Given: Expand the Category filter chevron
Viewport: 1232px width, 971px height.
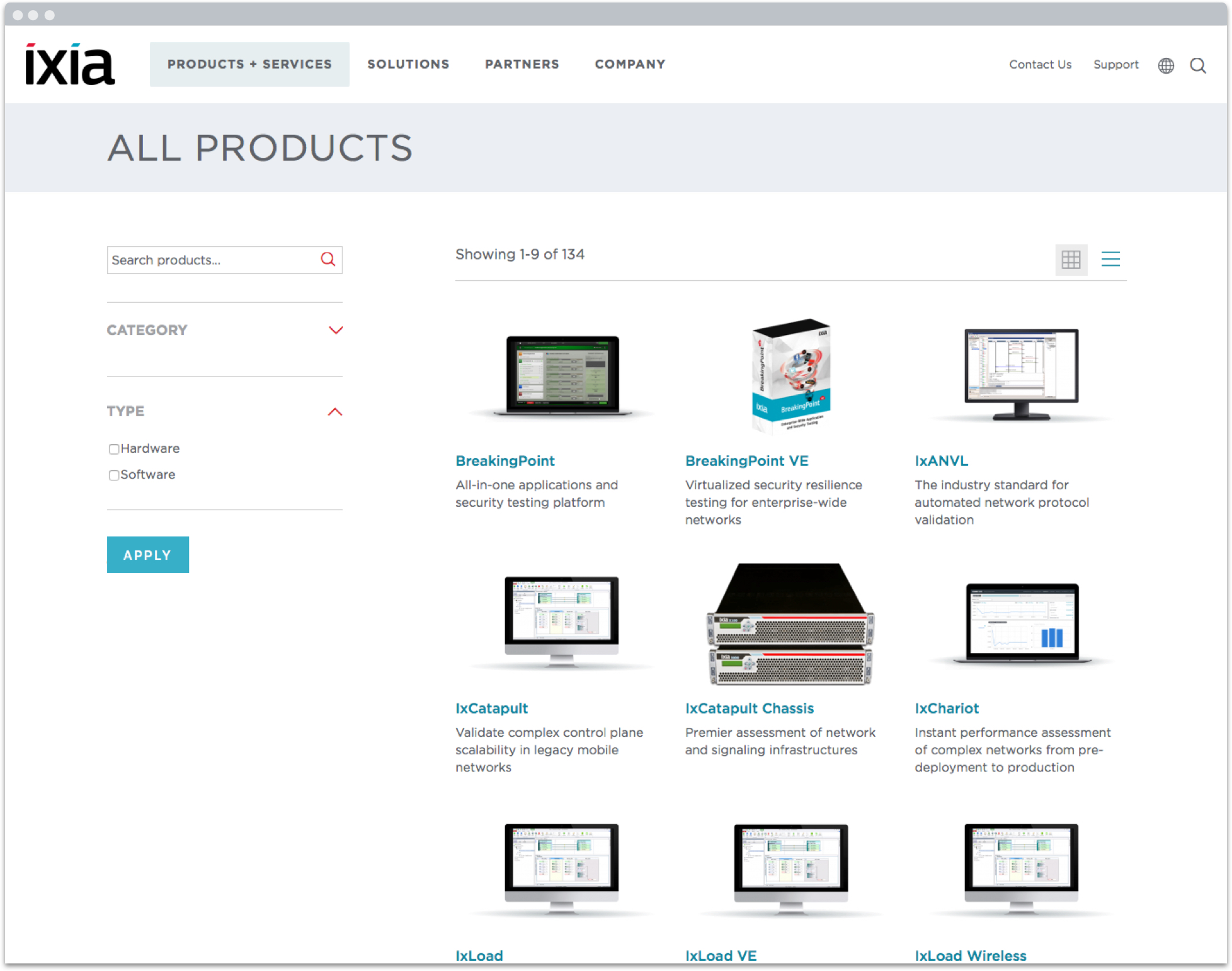Looking at the screenshot, I should [336, 330].
